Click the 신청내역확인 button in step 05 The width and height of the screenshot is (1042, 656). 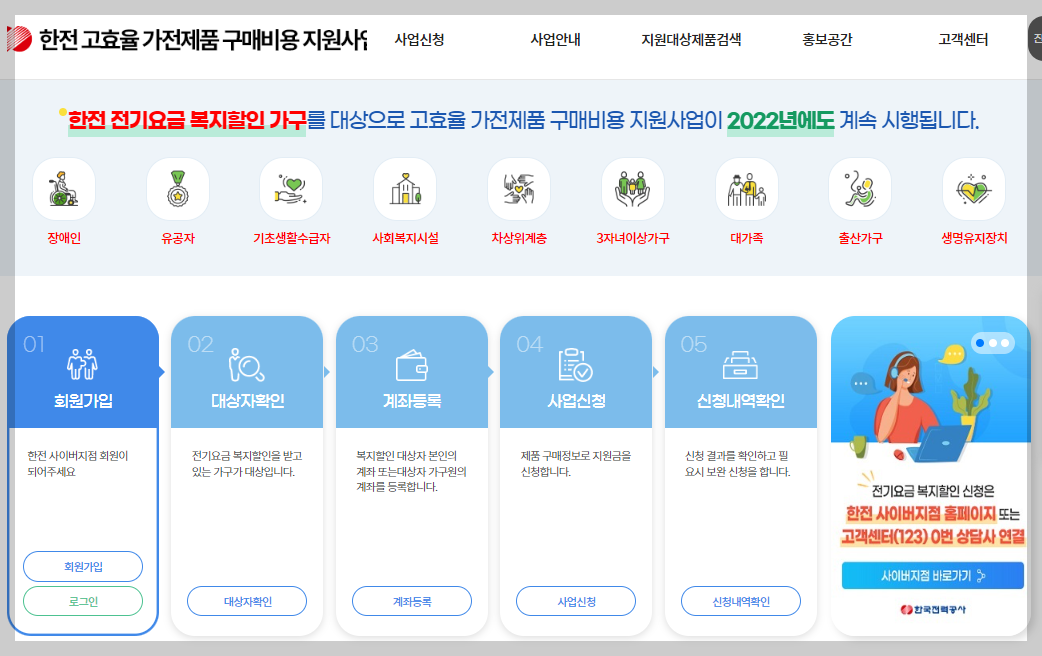[741, 601]
